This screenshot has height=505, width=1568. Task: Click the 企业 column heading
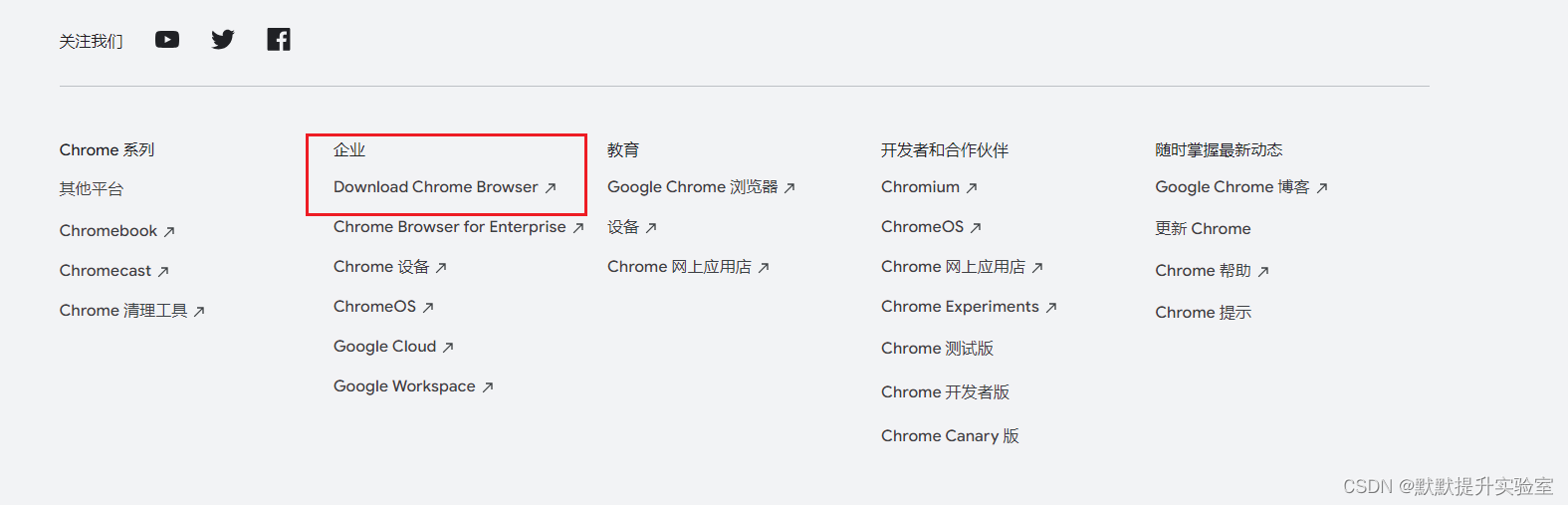click(x=349, y=150)
